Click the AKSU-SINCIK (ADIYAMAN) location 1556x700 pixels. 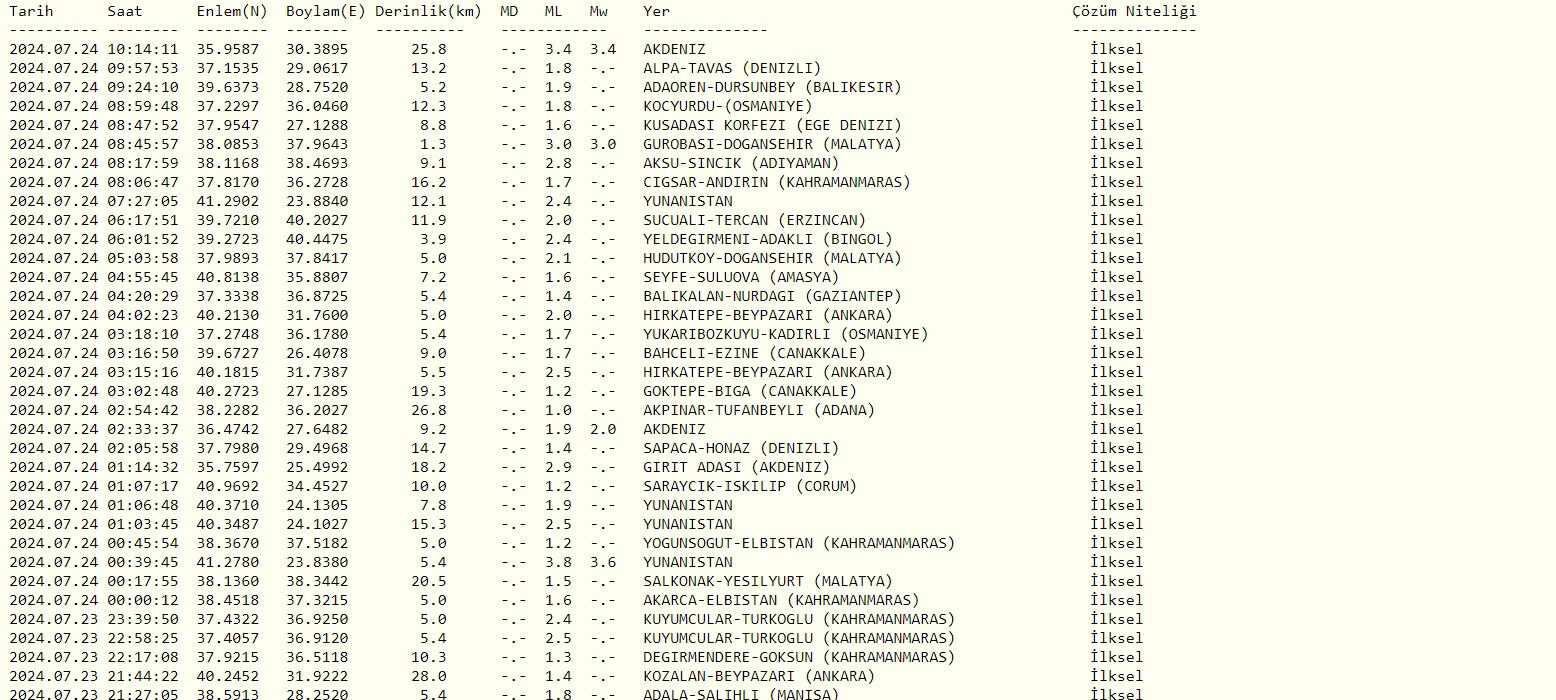[741, 163]
